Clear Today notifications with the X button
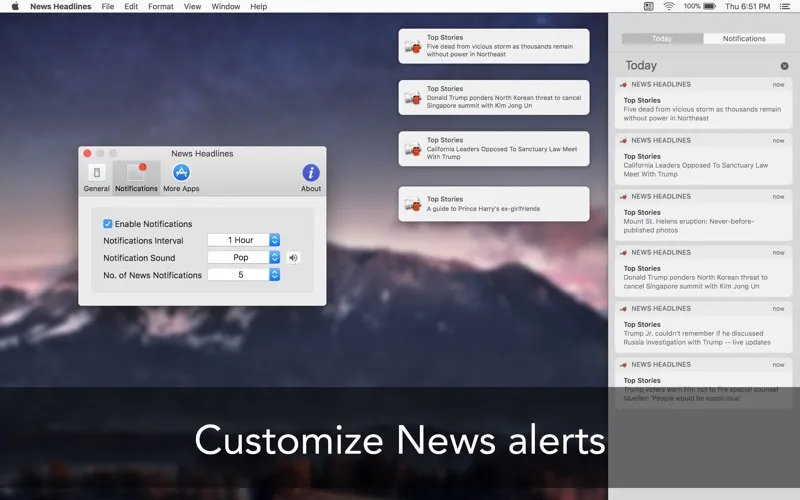This screenshot has width=800, height=500. click(784, 66)
